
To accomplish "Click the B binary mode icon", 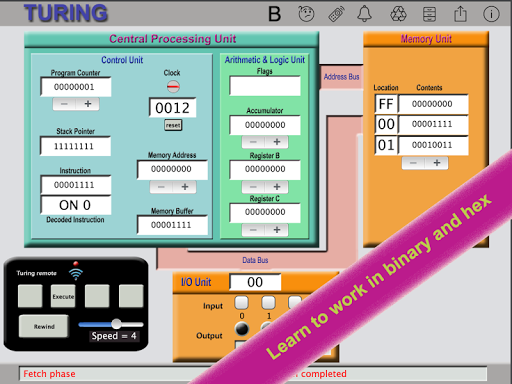I will point(274,14).
